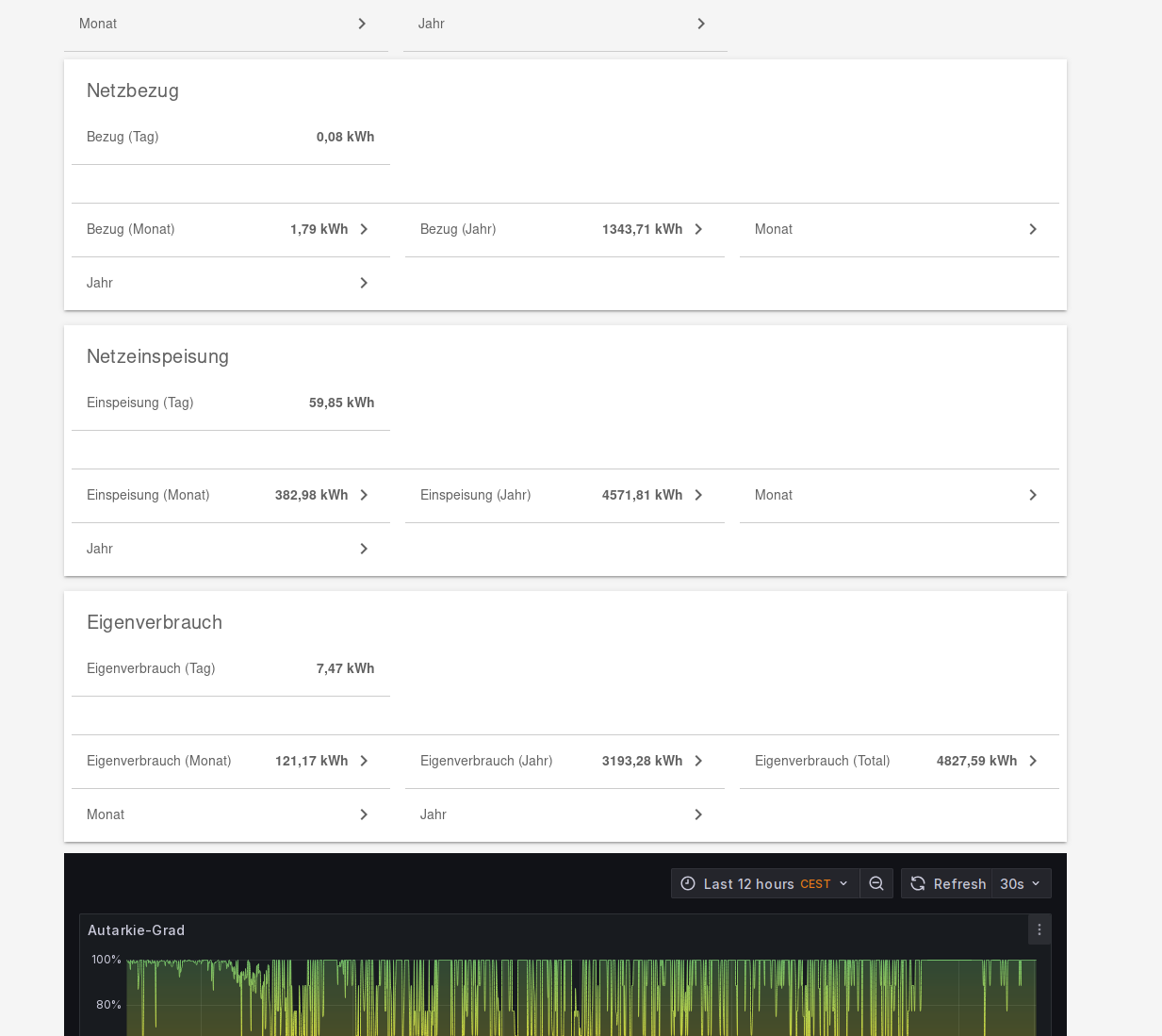
Task: Open Jahr chevron in Netzeinspeisung card
Action: (x=364, y=549)
